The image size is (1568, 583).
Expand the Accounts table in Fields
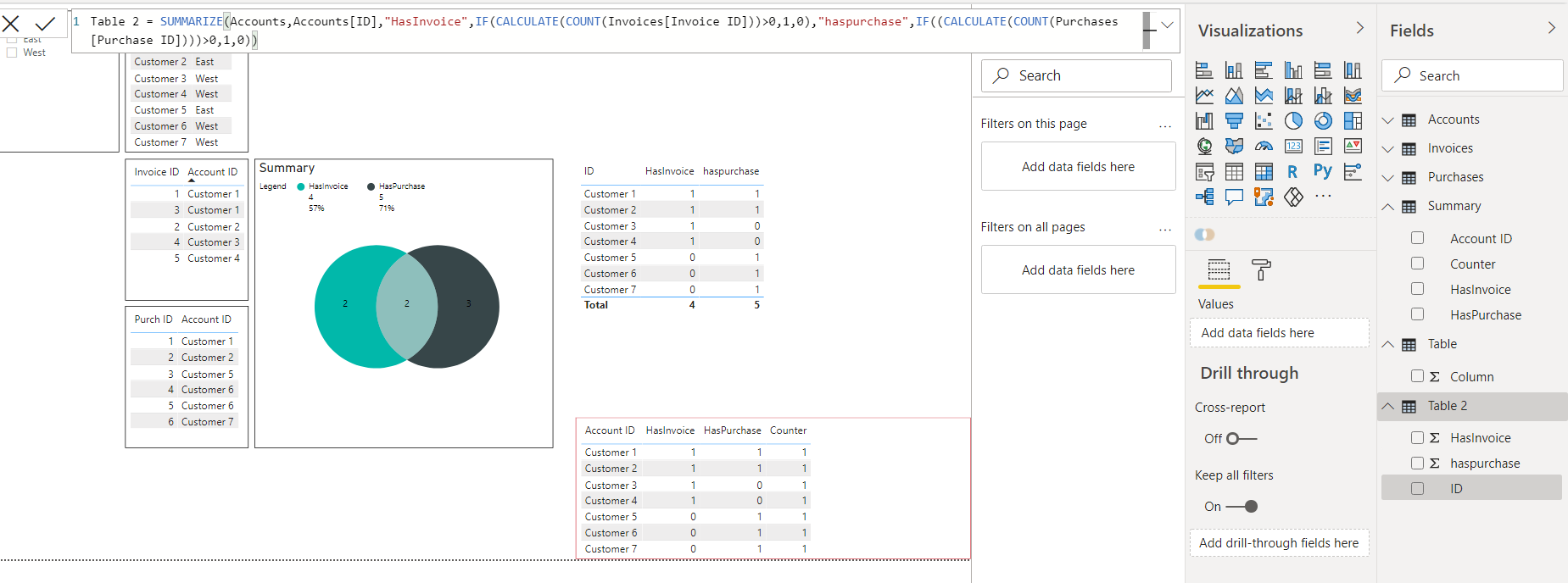coord(1388,120)
